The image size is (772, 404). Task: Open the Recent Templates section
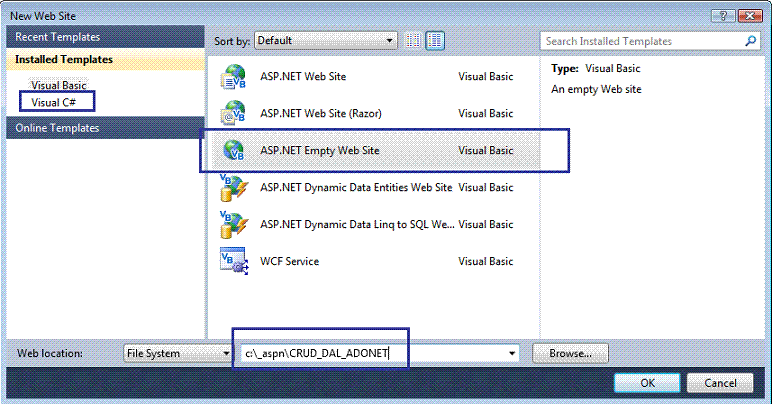coord(105,37)
